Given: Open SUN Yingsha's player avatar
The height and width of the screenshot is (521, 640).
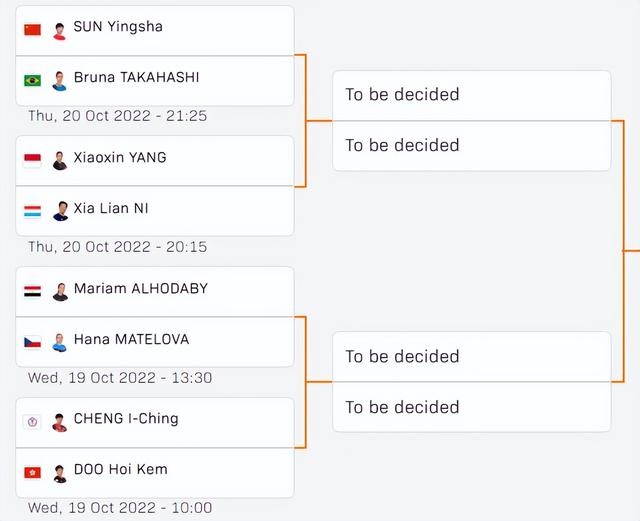Looking at the screenshot, I should 60,31.
